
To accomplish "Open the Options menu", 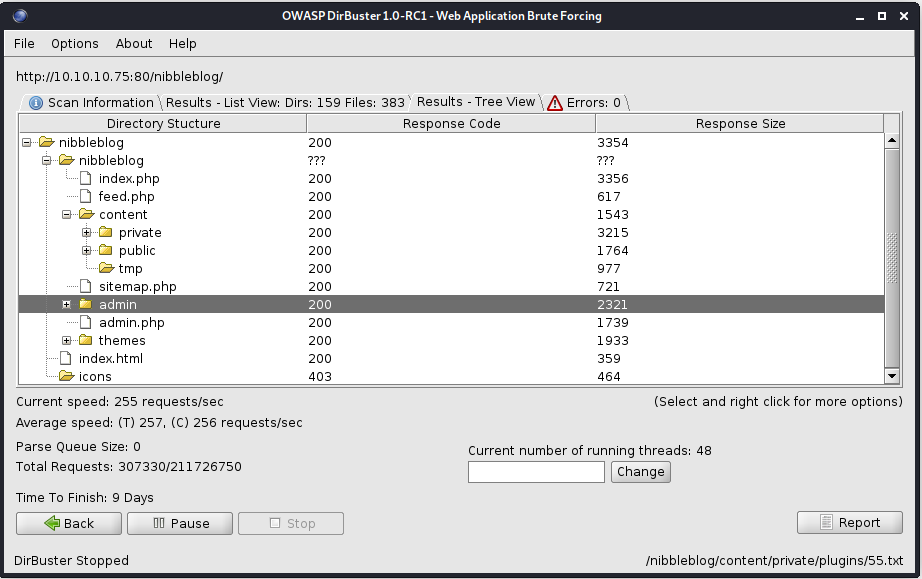I will coord(75,44).
